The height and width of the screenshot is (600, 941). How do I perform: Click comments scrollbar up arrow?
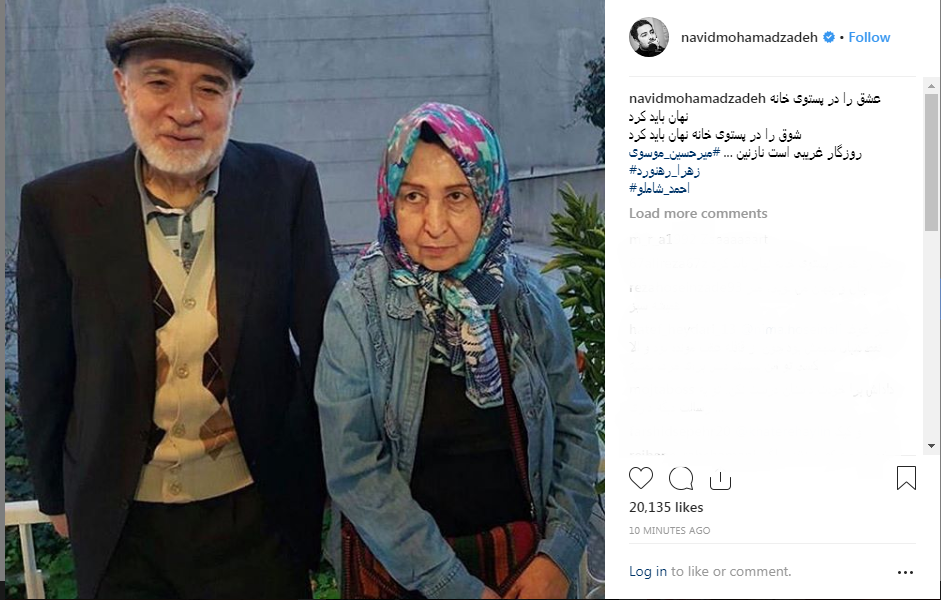pyautogui.click(x=931, y=86)
